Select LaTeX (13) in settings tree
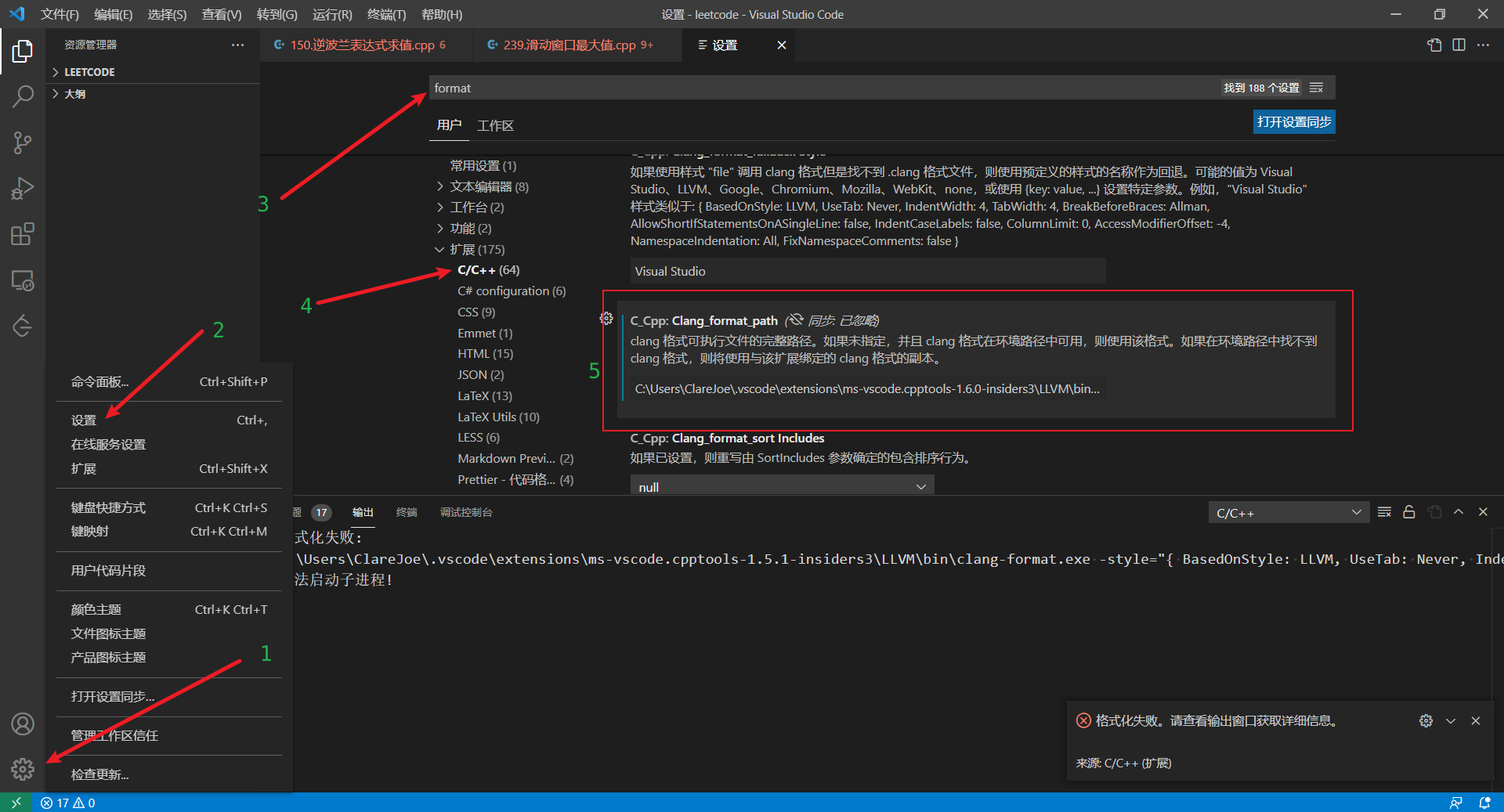Image resolution: width=1504 pixels, height=812 pixels. (485, 396)
